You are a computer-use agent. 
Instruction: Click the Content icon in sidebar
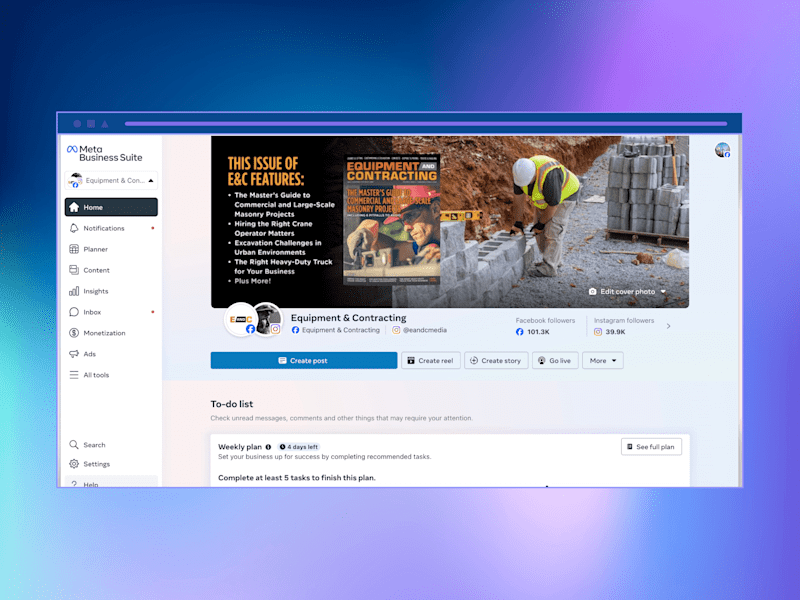pyautogui.click(x=74, y=270)
